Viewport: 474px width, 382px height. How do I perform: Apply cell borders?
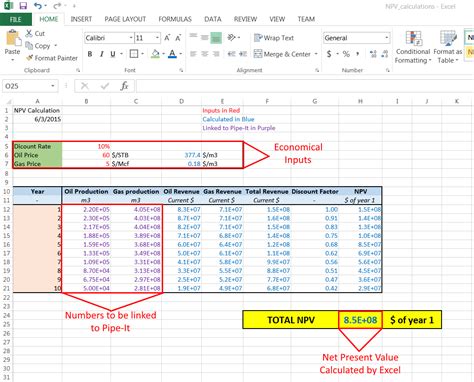point(134,54)
